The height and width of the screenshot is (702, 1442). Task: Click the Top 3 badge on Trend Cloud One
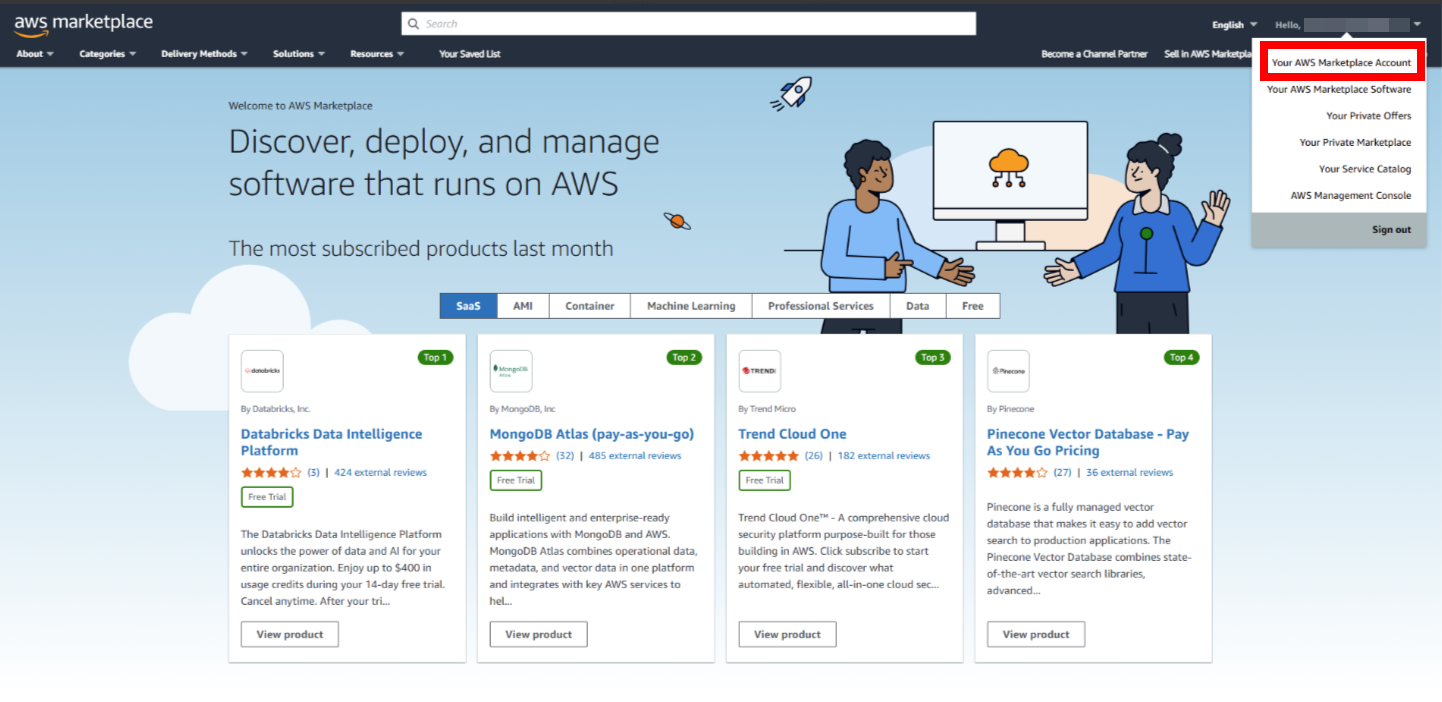[932, 356]
